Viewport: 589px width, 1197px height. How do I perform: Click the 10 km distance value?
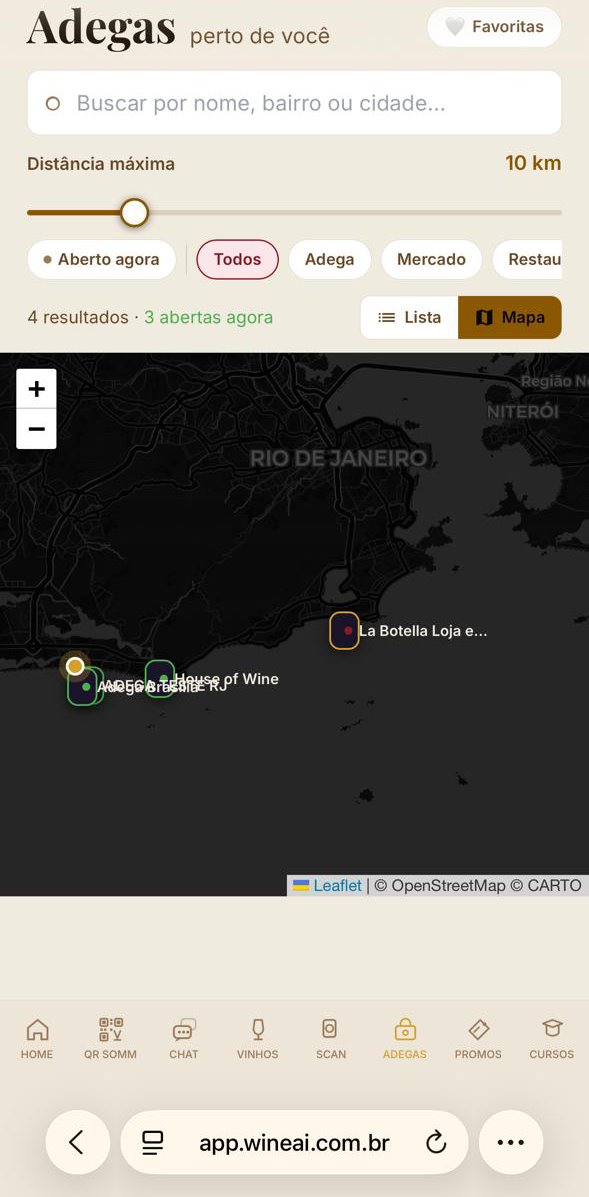tap(533, 163)
